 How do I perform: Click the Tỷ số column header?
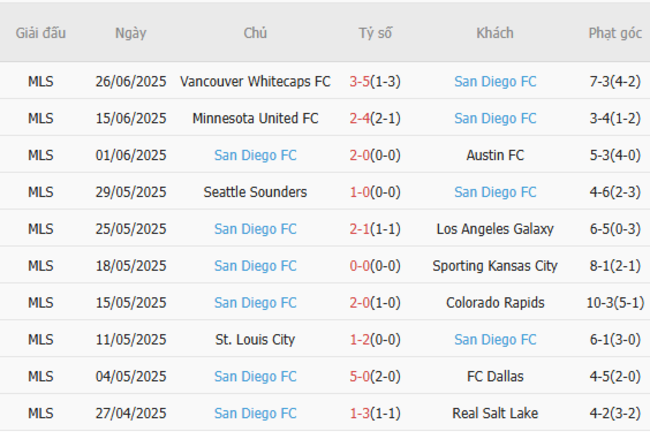[x=375, y=33]
